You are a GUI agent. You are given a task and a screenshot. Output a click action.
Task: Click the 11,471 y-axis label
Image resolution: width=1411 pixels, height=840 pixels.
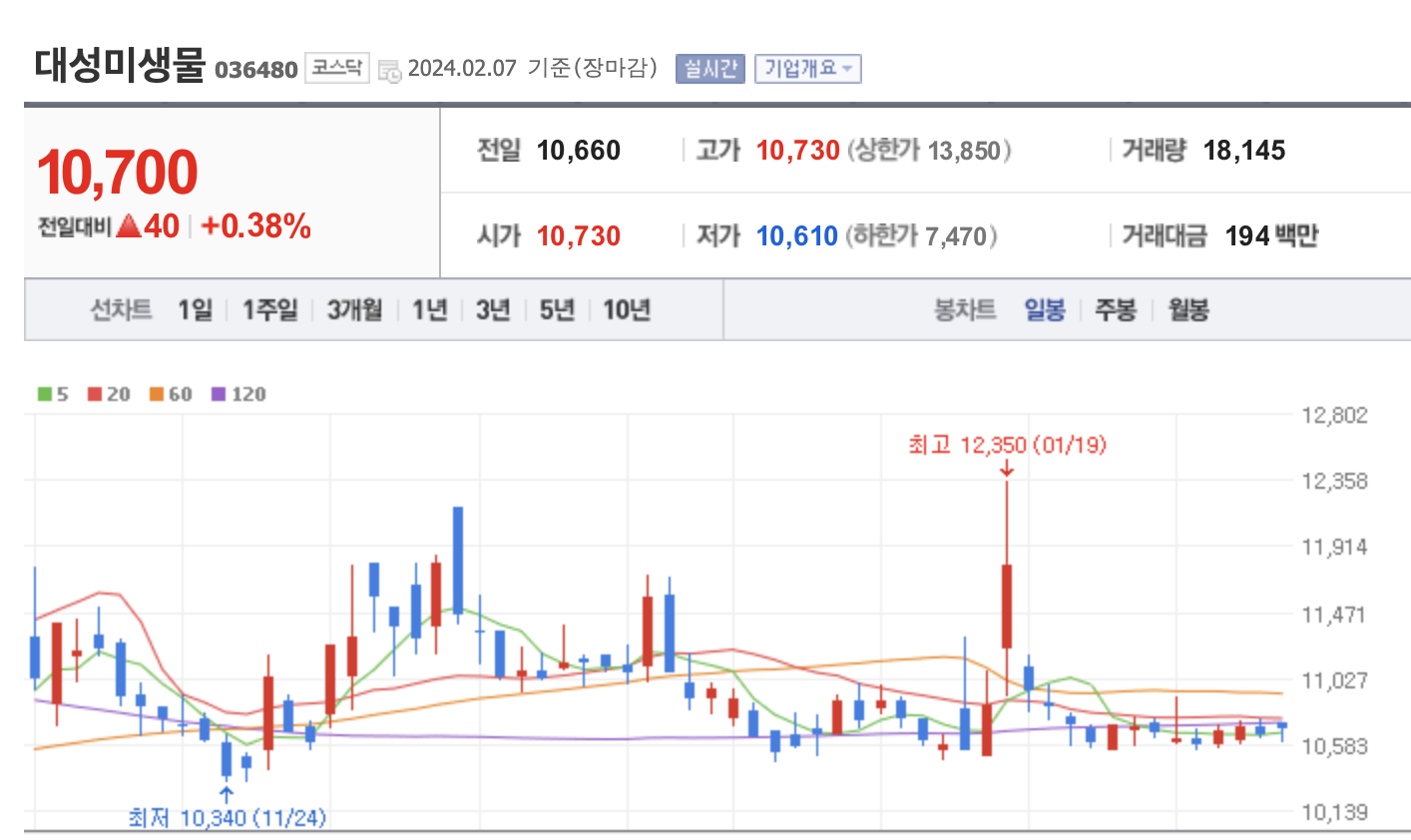click(1334, 615)
